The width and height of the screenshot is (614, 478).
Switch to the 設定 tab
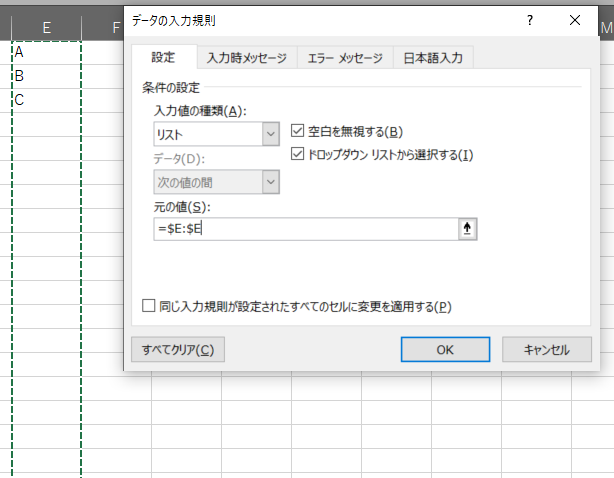[x=164, y=57]
